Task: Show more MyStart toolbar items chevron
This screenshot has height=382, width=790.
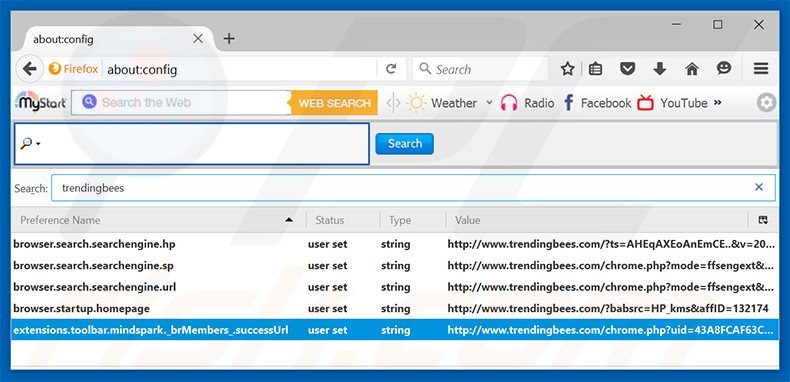Action: tap(718, 102)
